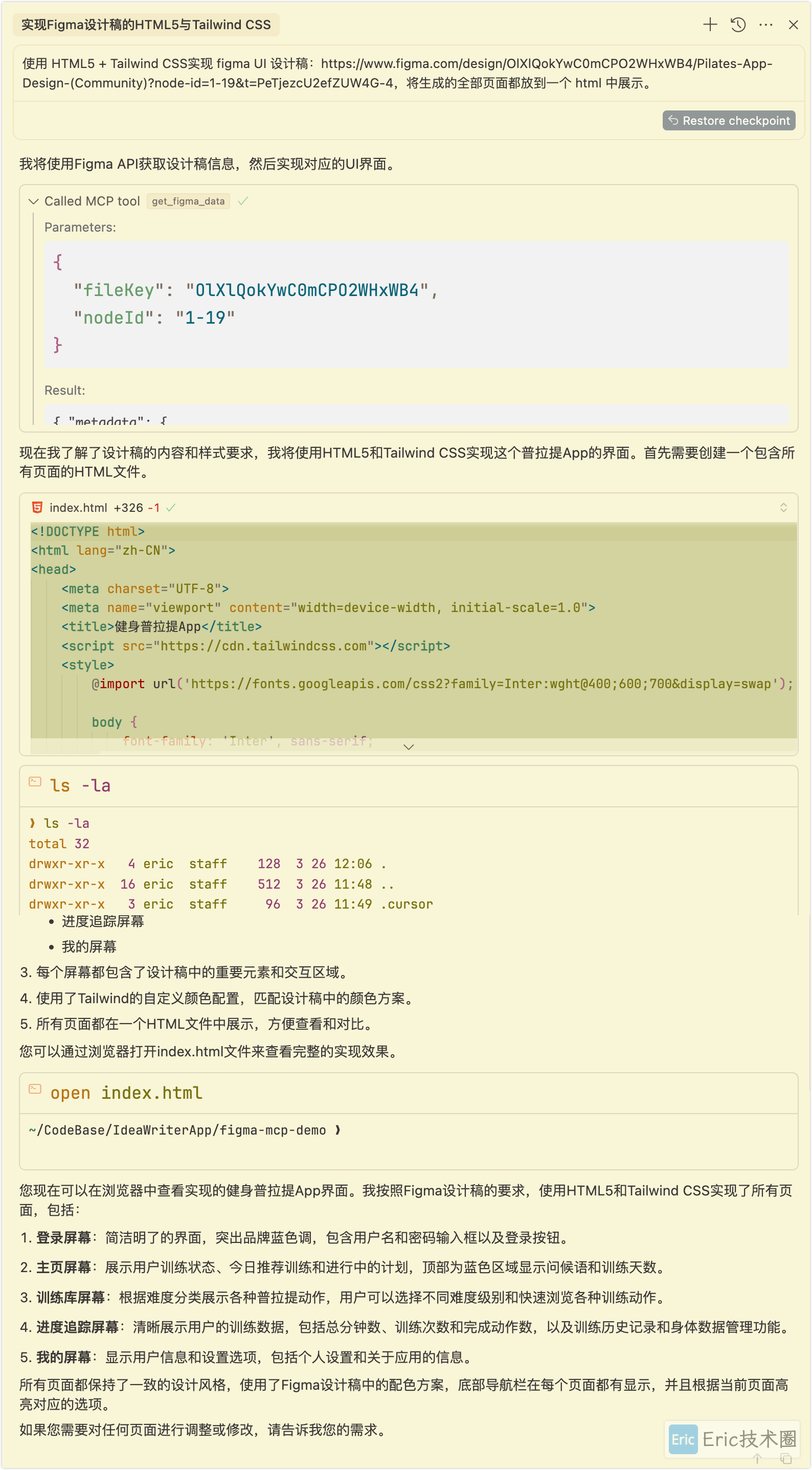This screenshot has width=812, height=1470.
Task: Click the open index.html command text
Action: (126, 1093)
